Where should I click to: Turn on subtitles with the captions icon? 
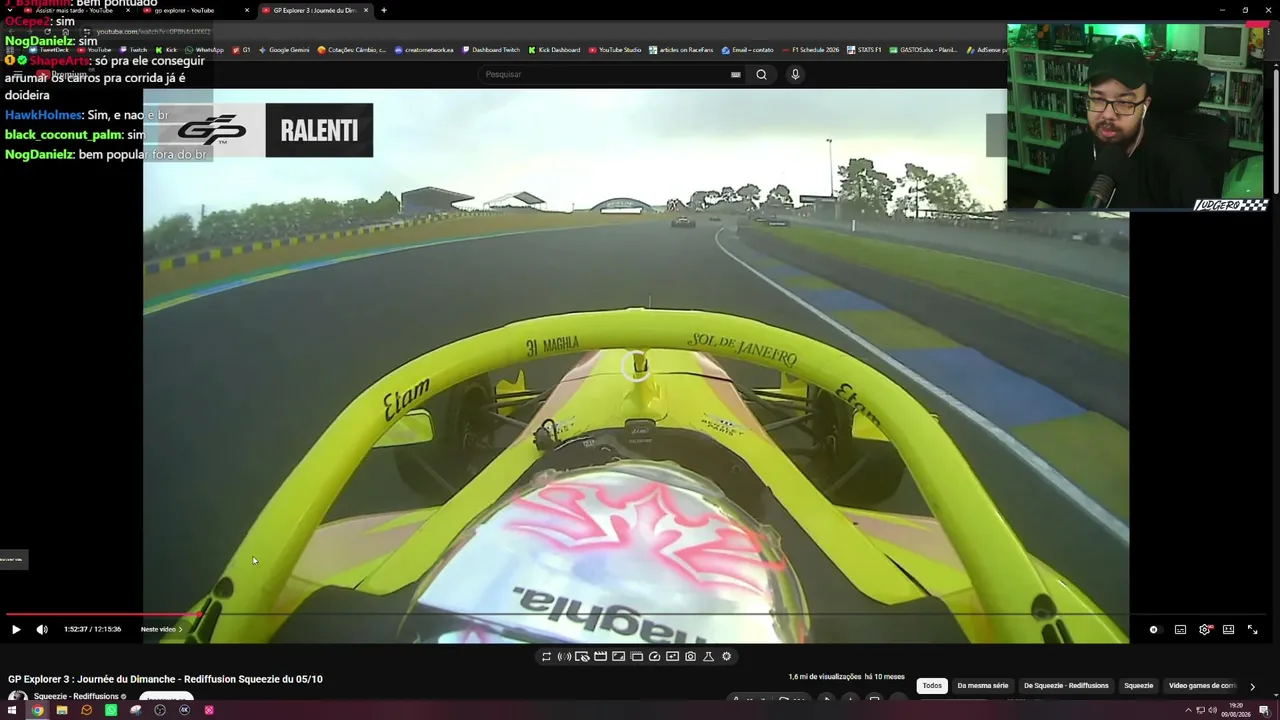coord(1180,630)
